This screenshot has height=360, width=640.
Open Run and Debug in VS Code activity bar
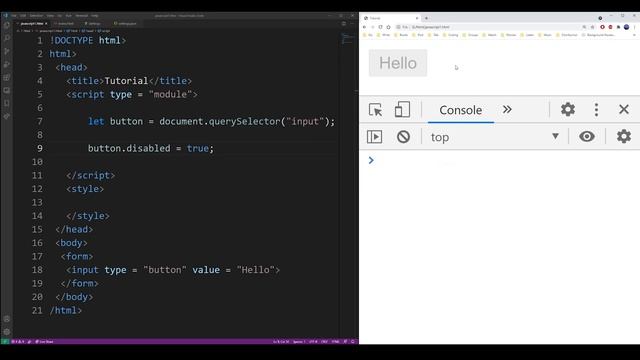7,64
